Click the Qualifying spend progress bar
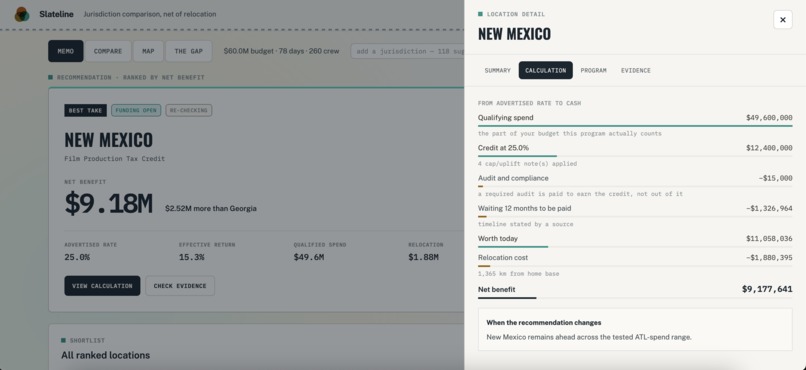The width and height of the screenshot is (806, 370). tap(635, 125)
